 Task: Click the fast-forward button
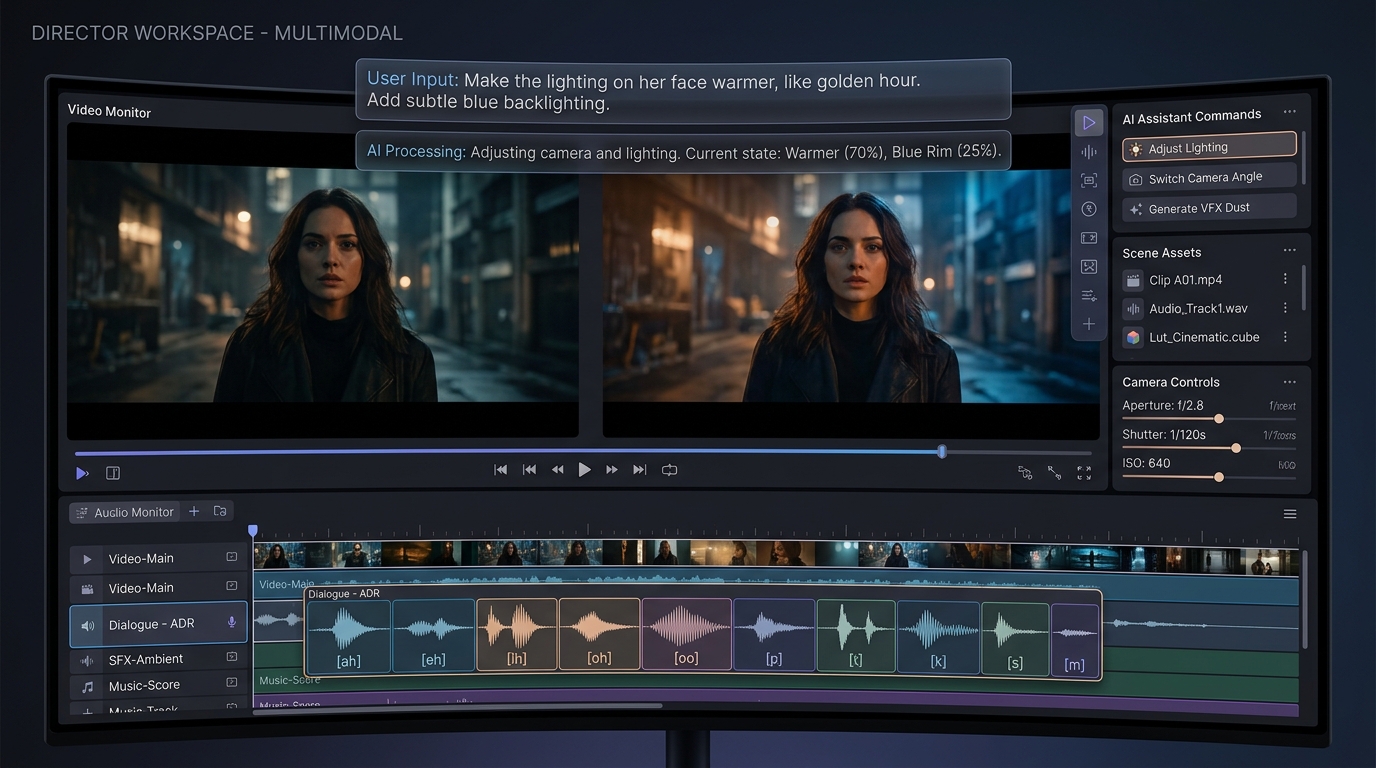[x=612, y=470]
